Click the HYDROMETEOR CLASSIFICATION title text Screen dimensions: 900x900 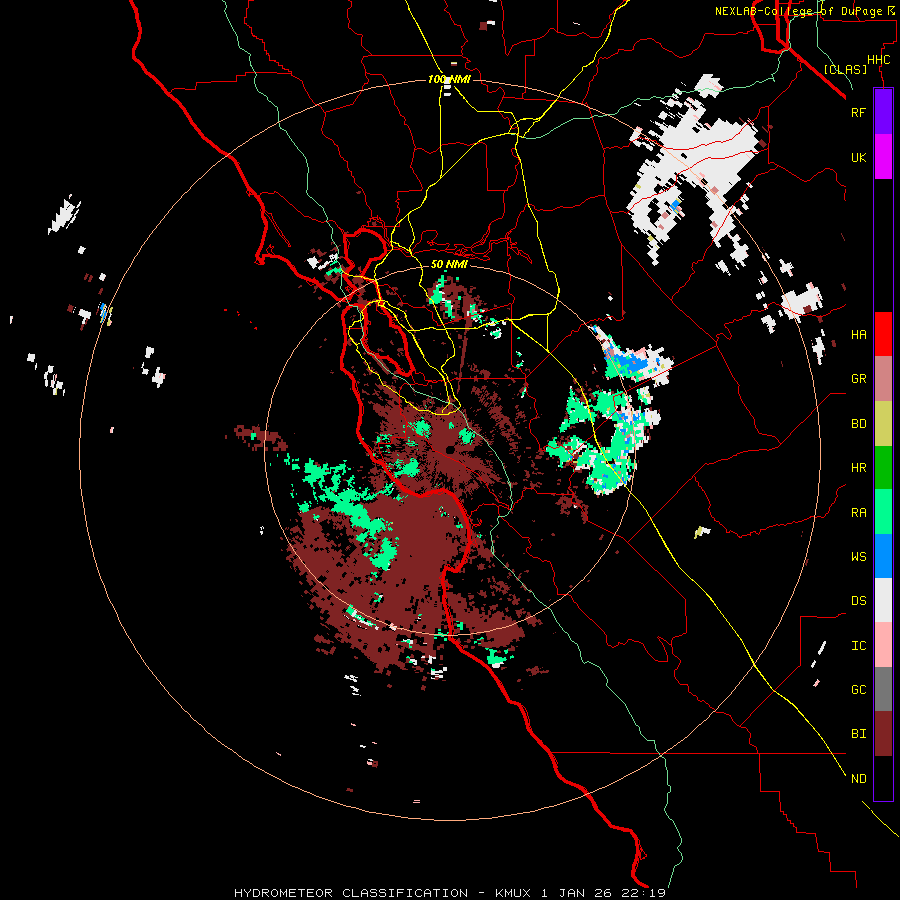(351, 893)
